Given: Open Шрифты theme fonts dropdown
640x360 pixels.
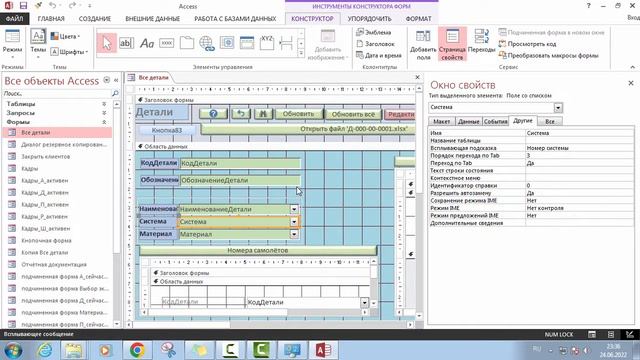Looking at the screenshot, I should pos(69,52).
